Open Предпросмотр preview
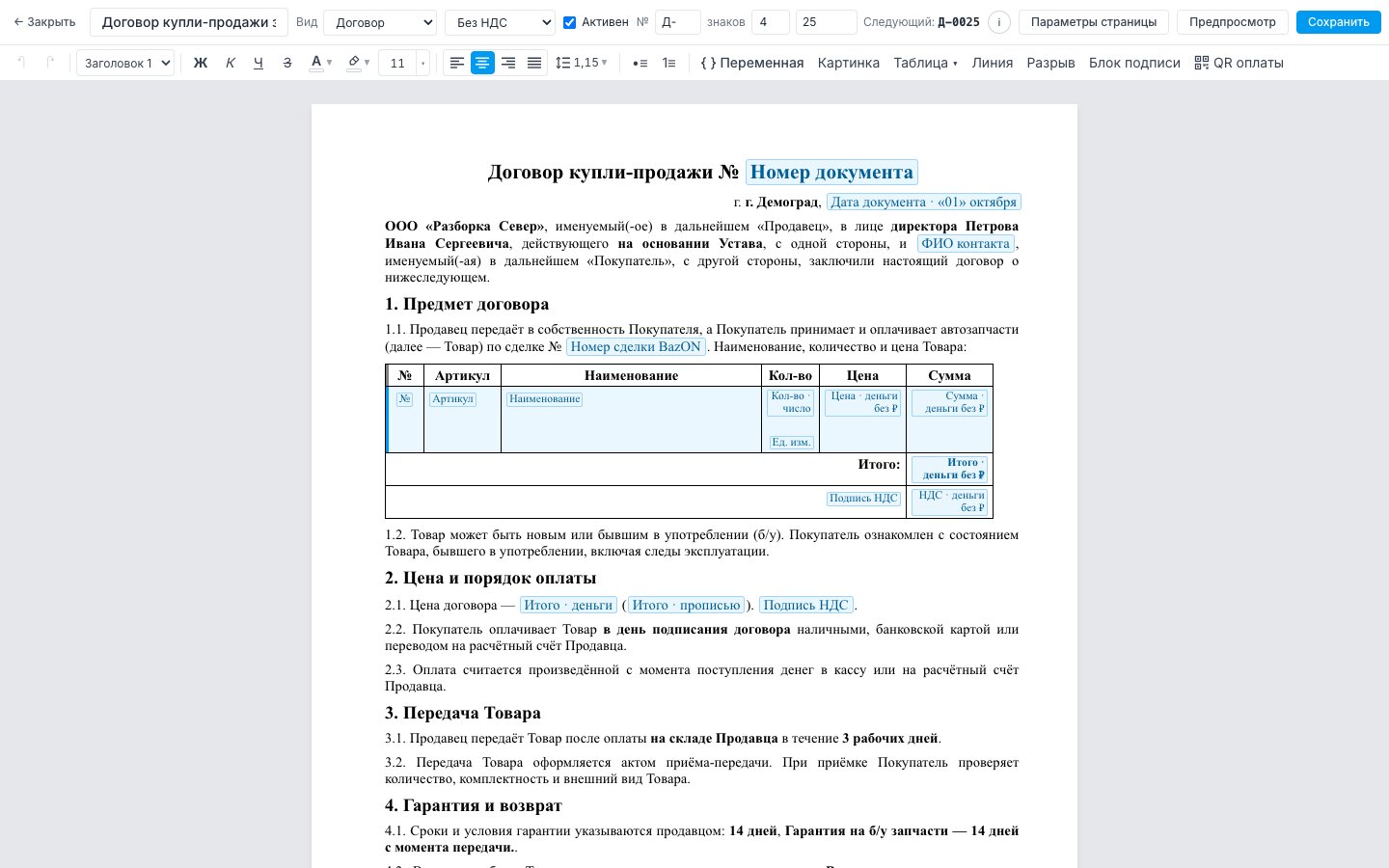1389x868 pixels. [x=1233, y=22]
